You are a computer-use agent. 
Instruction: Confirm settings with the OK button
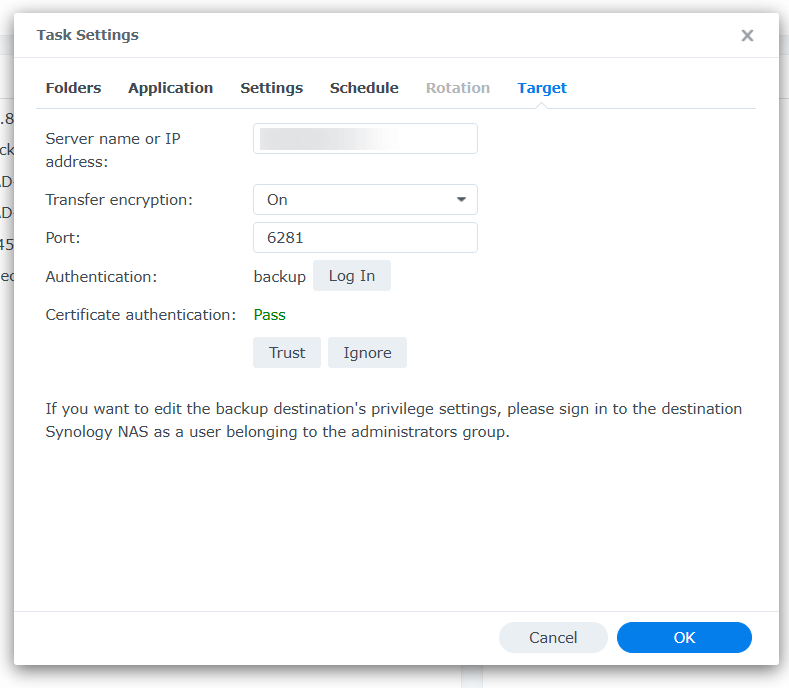(x=684, y=638)
